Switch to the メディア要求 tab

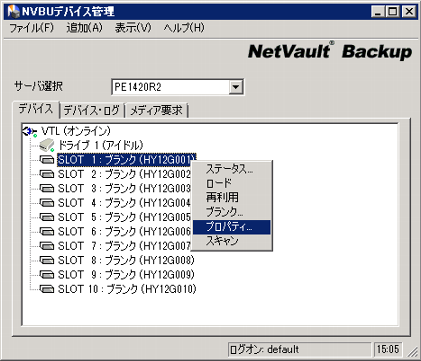pyautogui.click(x=156, y=110)
